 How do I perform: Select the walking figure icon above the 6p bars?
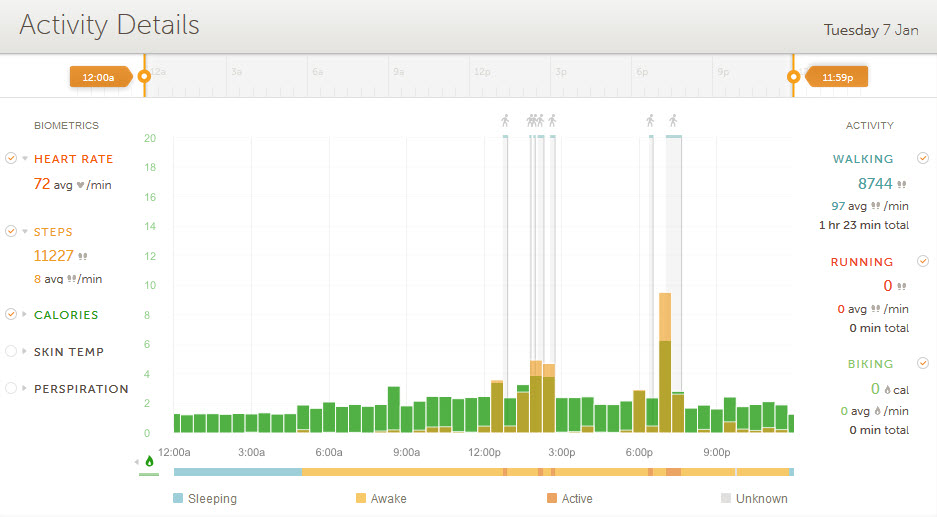650,121
